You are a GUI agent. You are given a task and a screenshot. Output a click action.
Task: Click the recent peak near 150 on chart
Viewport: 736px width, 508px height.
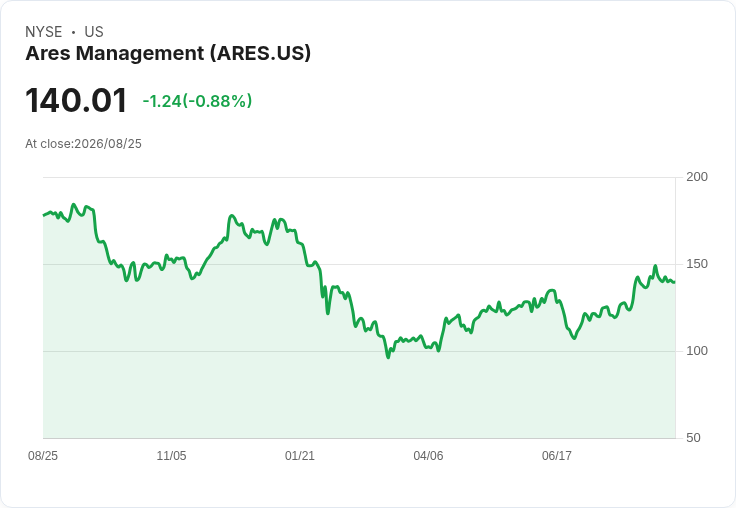pos(655,266)
